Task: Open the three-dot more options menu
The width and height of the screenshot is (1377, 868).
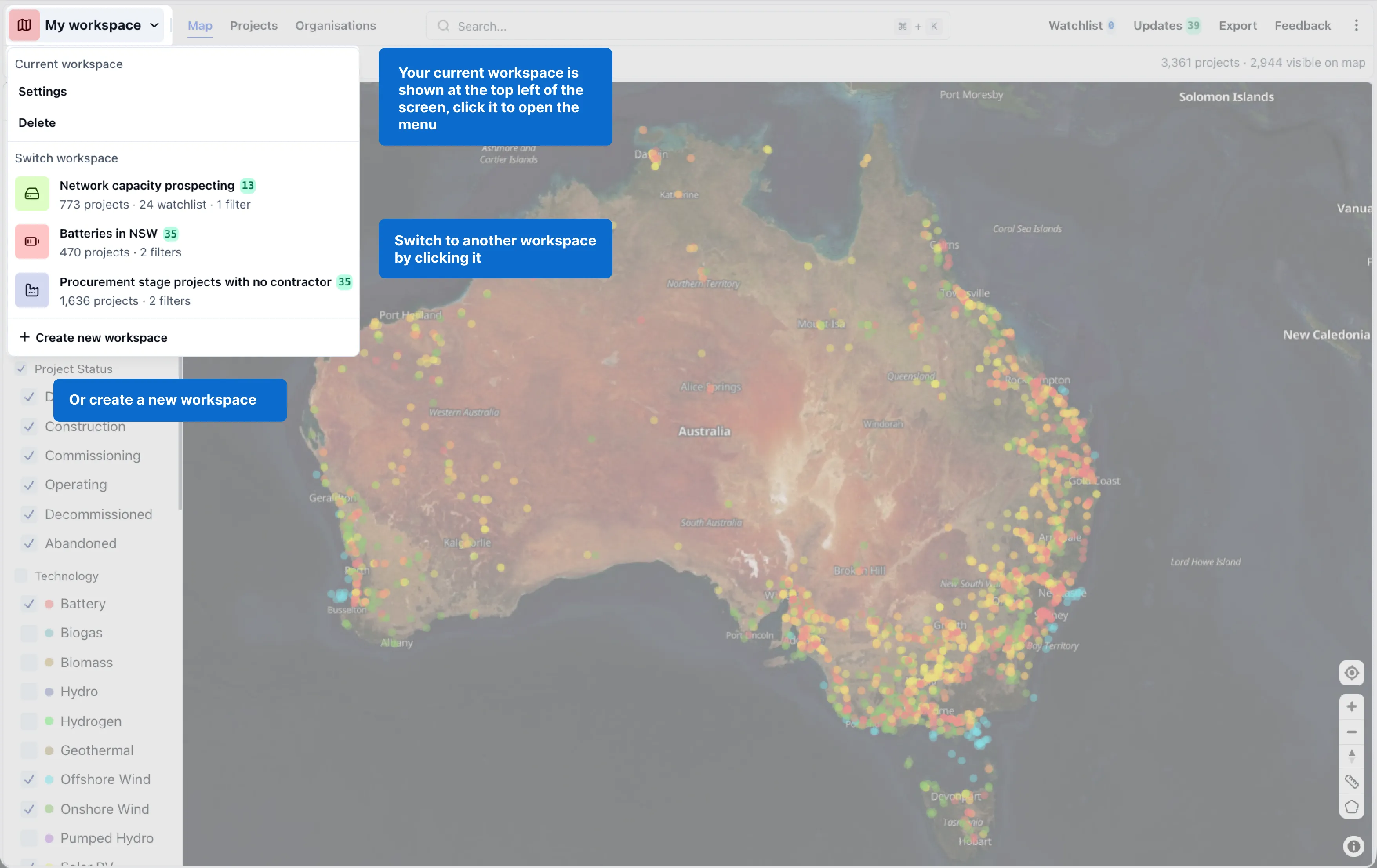Action: [1356, 25]
